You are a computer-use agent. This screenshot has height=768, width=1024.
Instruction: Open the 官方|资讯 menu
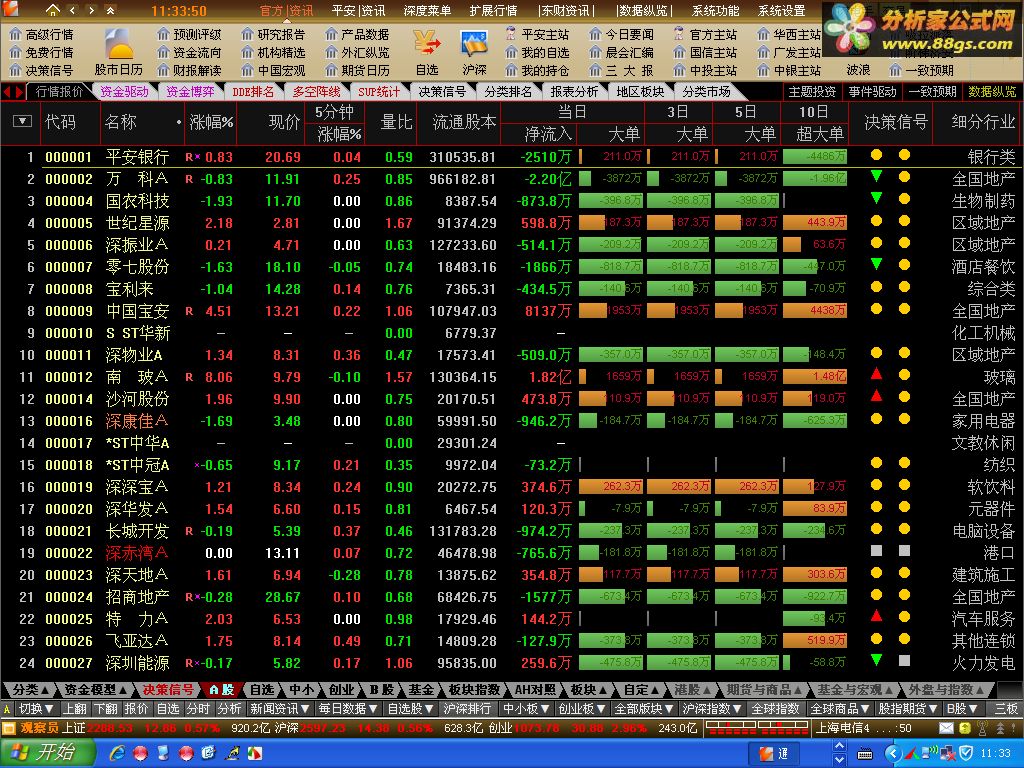[x=286, y=10]
